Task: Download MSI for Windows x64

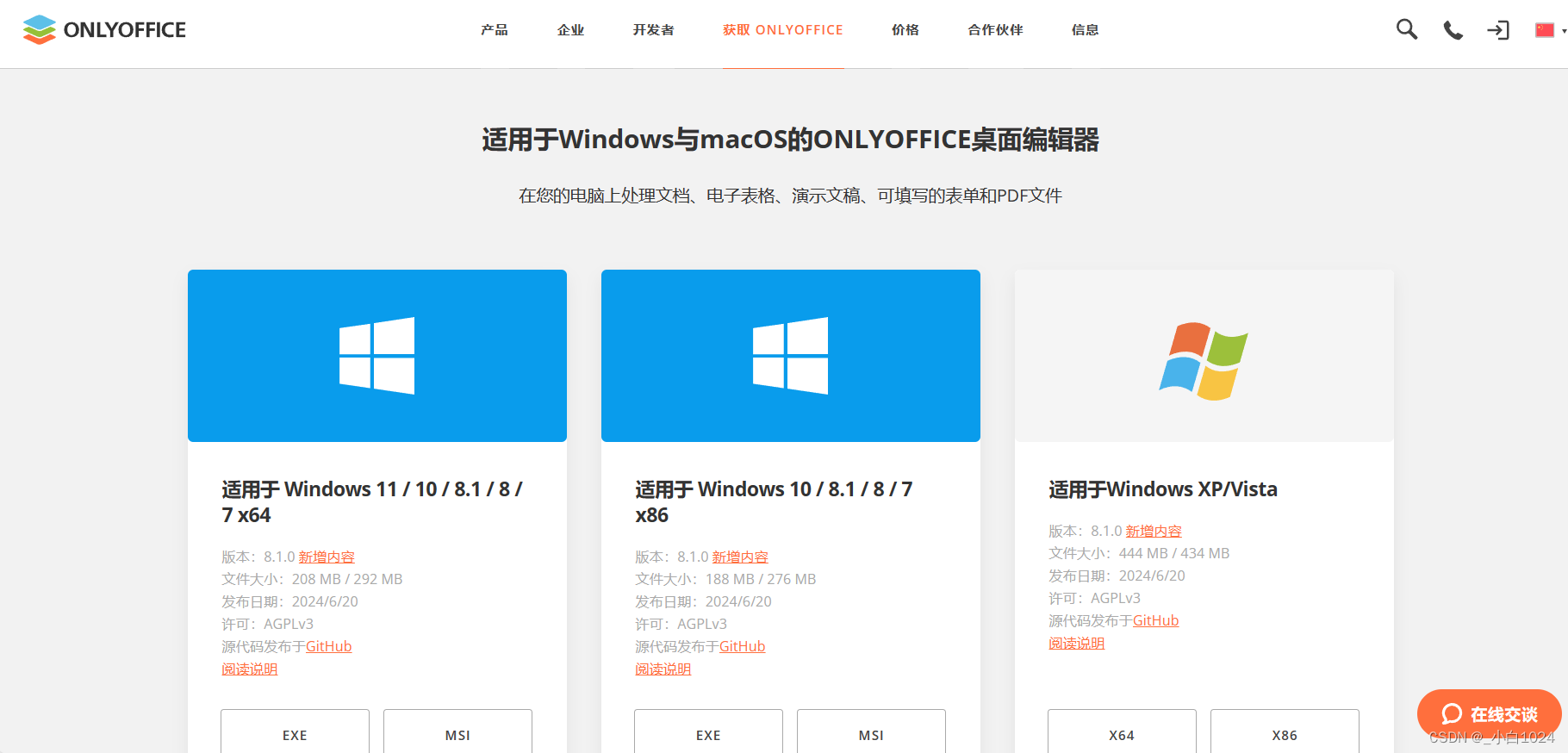Action: [457, 731]
